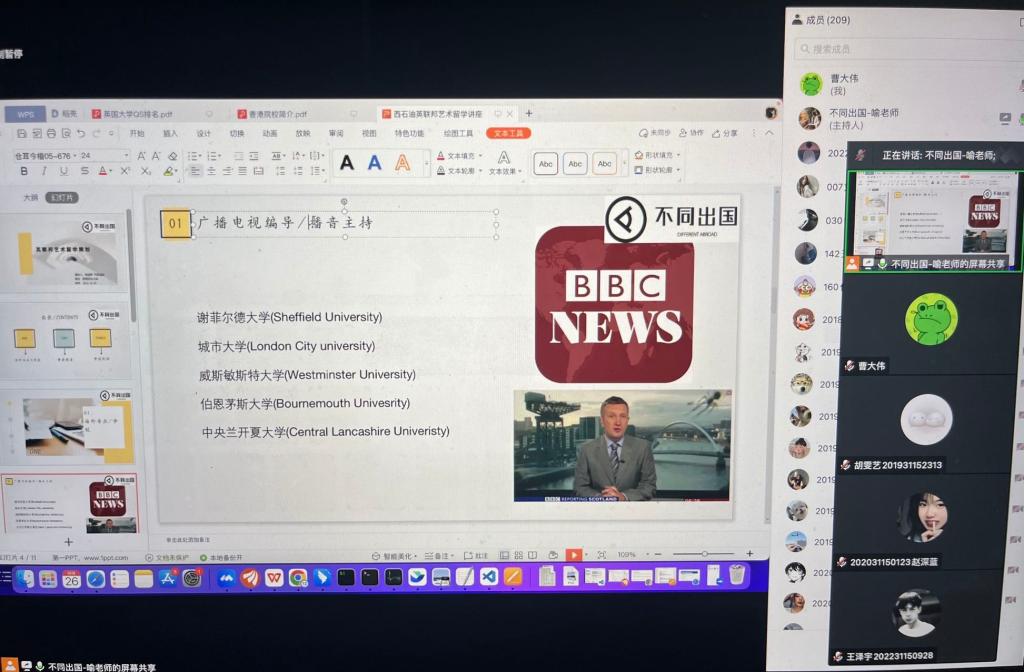The image size is (1024, 672).
Task: Toggle the 大纲 outline view
Action: click(31, 197)
